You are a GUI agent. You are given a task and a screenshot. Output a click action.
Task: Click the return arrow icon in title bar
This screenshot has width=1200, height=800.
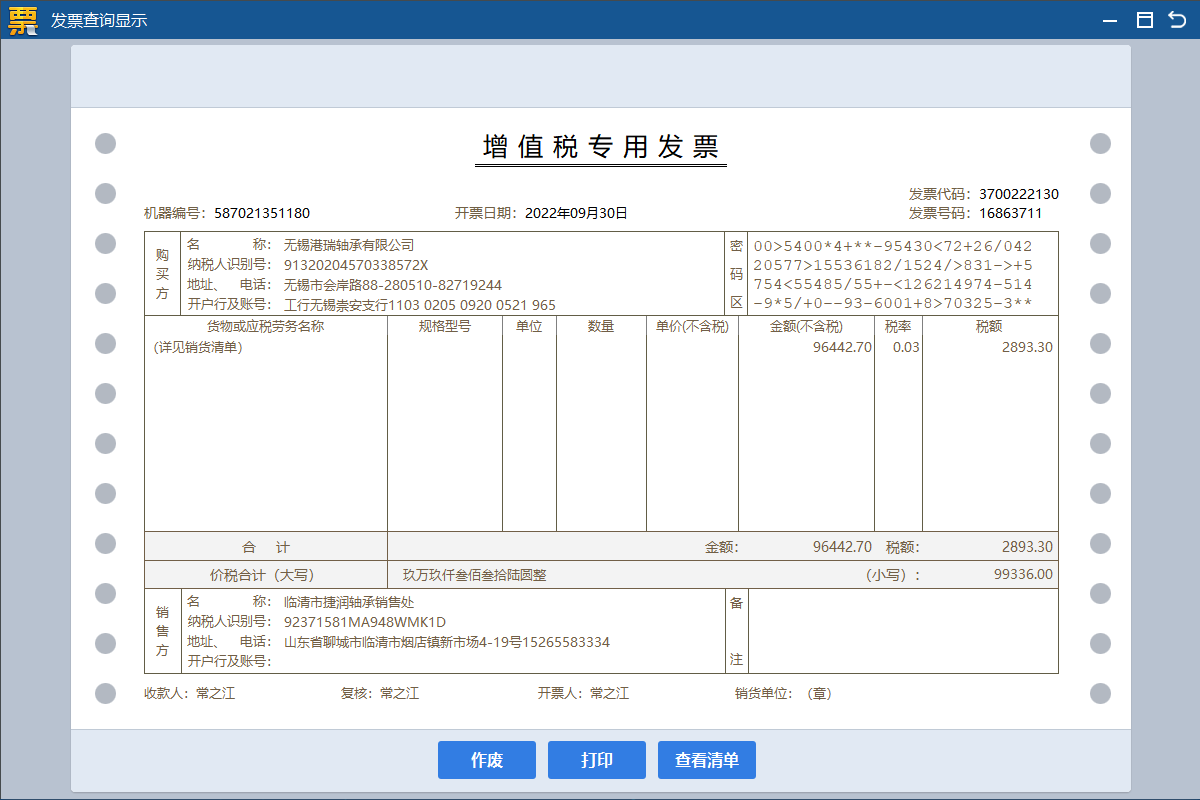[1177, 20]
